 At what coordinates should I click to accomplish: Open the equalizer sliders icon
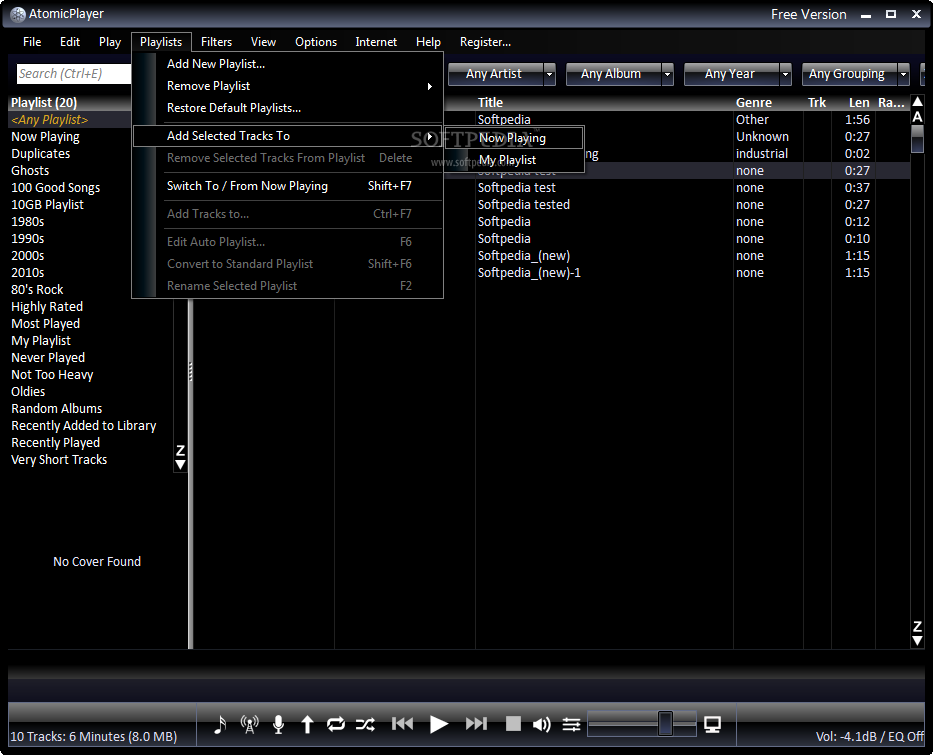[571, 724]
